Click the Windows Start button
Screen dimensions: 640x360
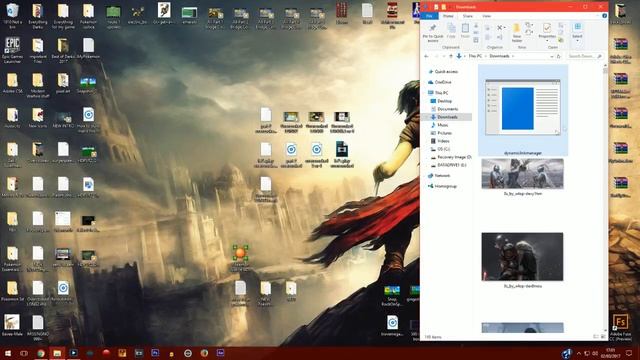pos(7,353)
